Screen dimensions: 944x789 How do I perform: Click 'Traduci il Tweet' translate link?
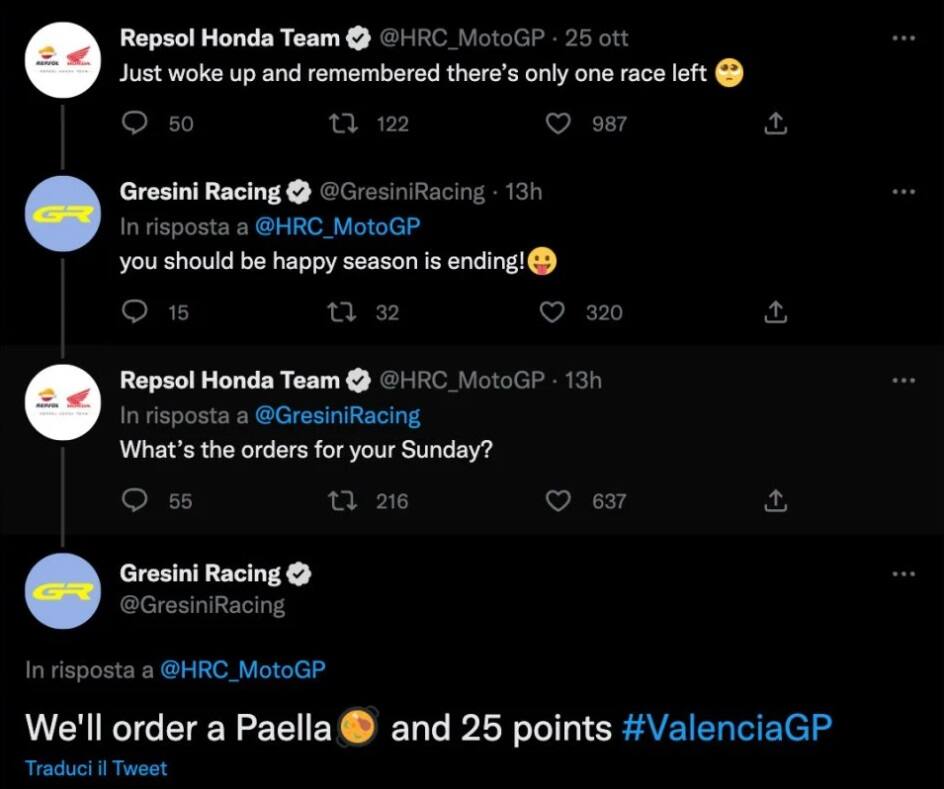(96, 768)
